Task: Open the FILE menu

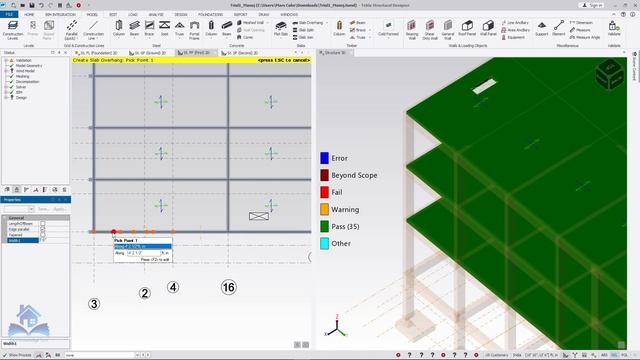Action: coord(9,14)
